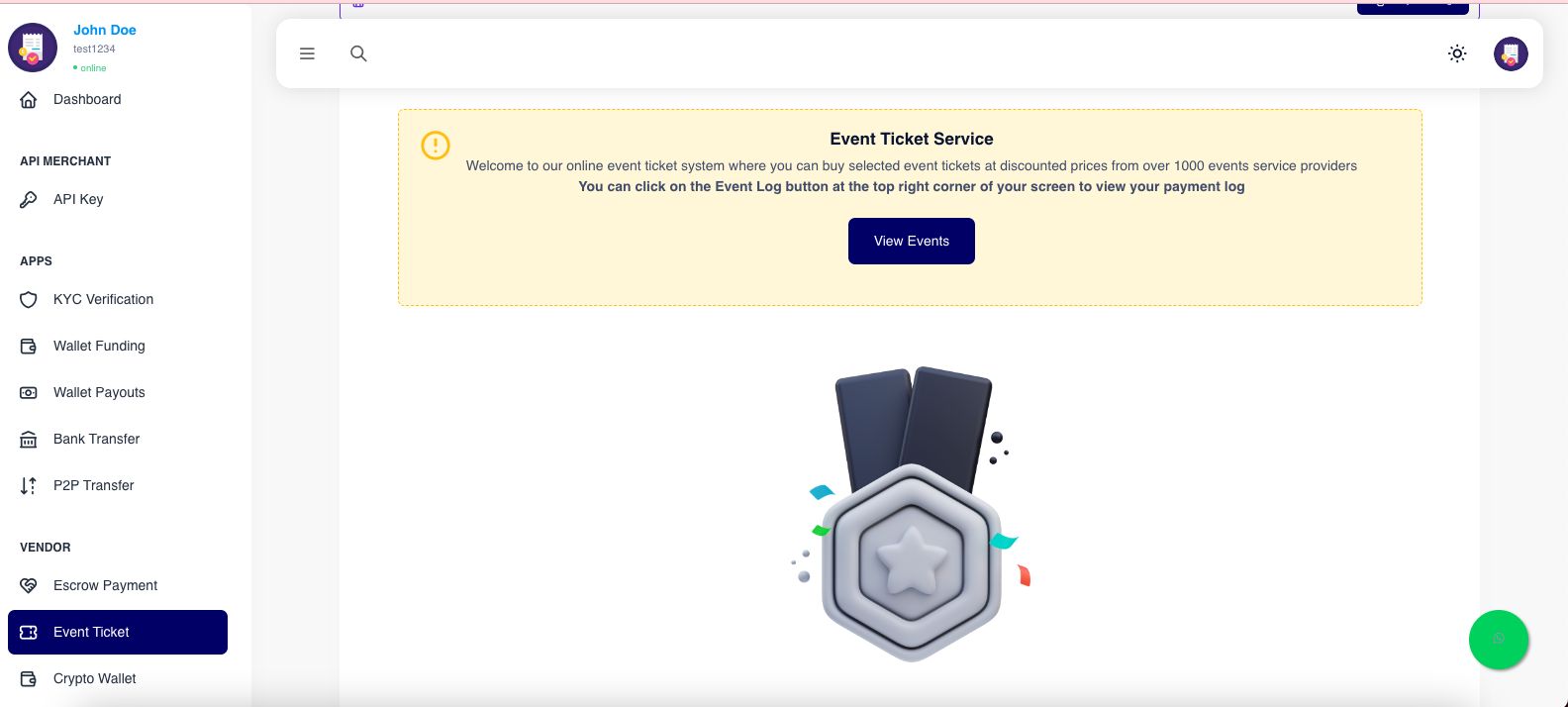Click the Escrow Payment handshake icon
Screen dimensions: 1568x707
(x=29, y=585)
